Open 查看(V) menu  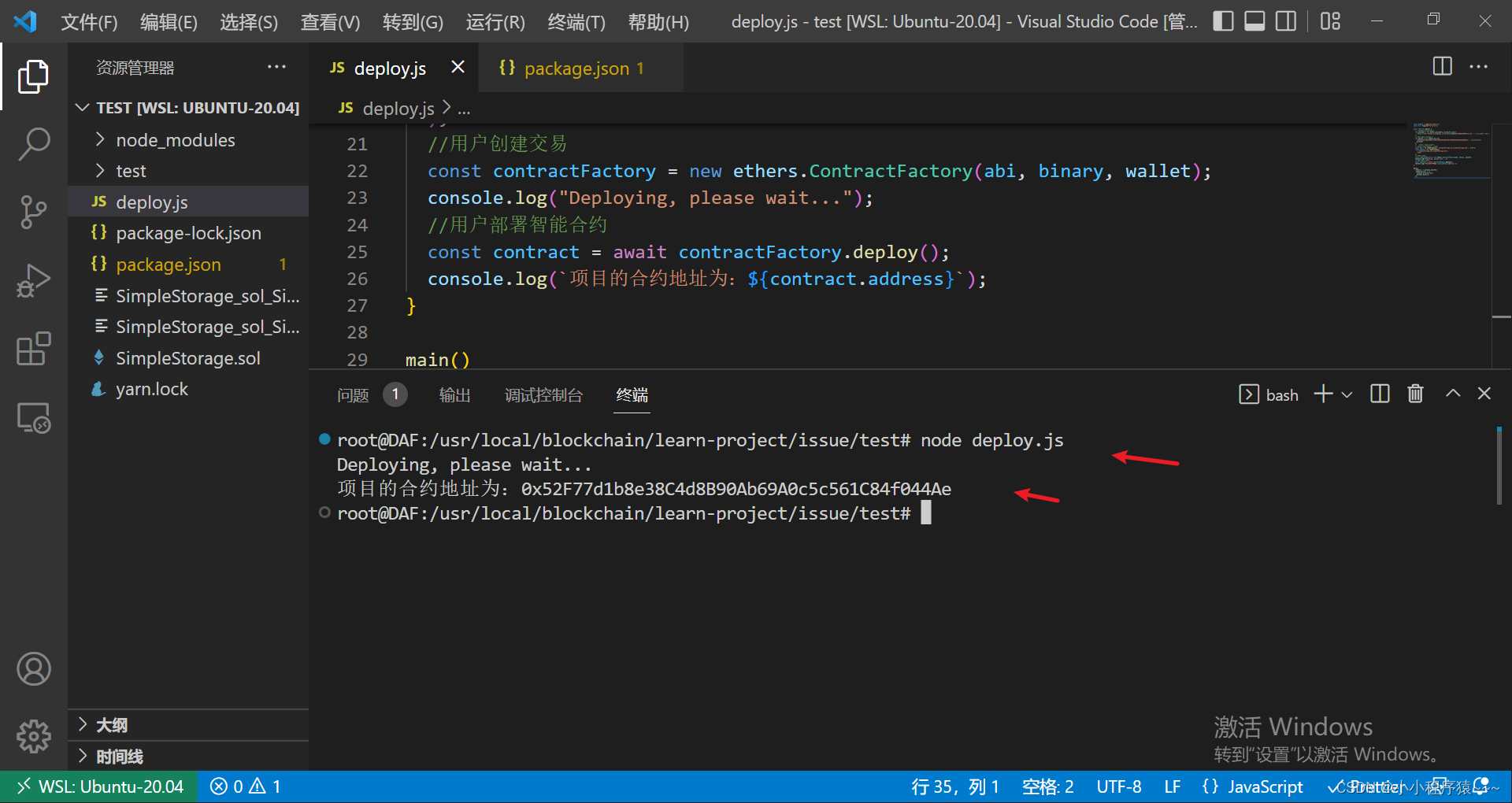(330, 22)
